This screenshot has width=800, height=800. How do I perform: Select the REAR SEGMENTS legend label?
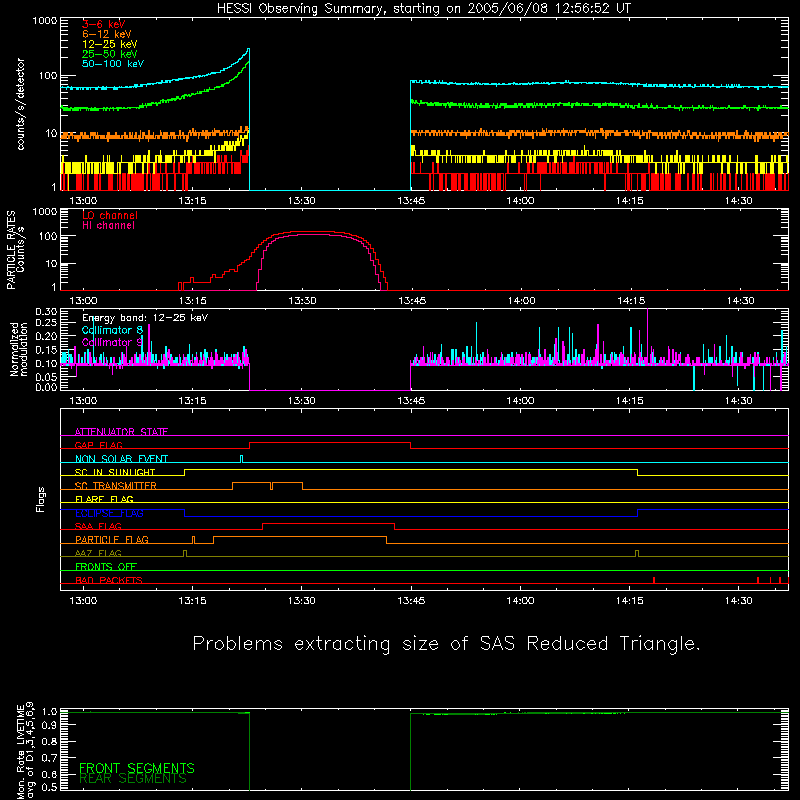[x=133, y=779]
